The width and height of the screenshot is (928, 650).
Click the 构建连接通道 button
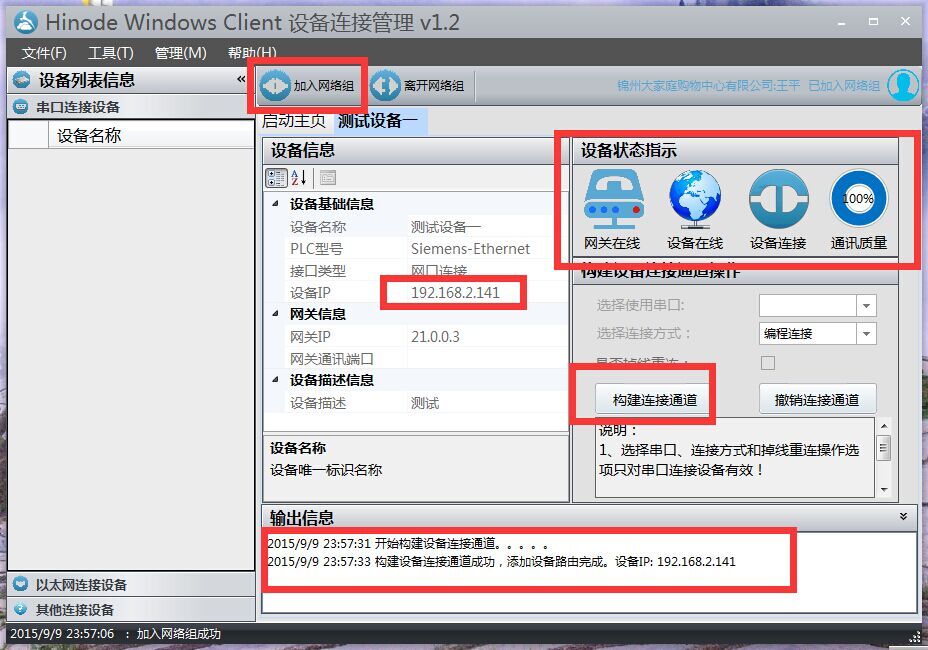point(655,400)
